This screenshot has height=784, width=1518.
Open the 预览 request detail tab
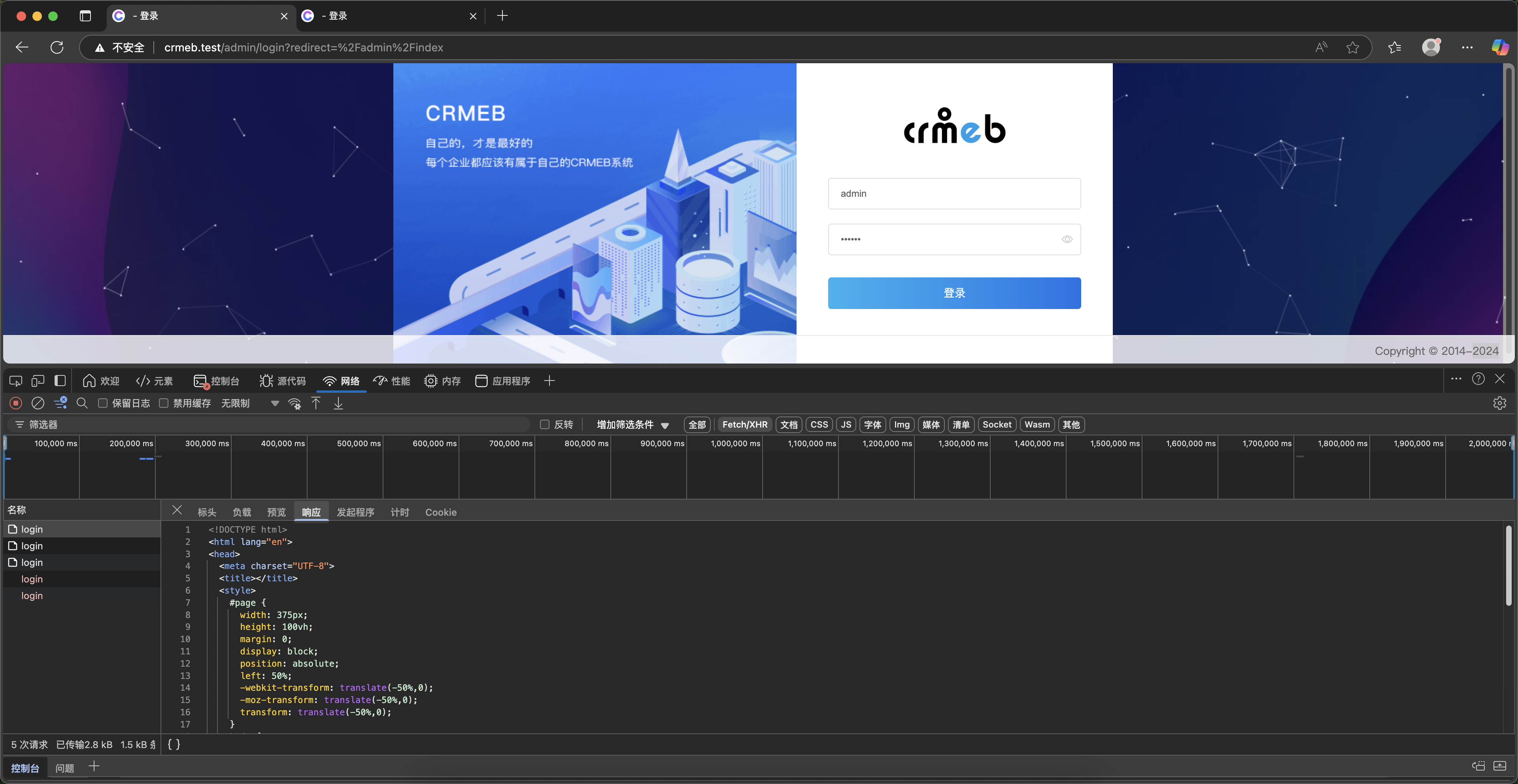tap(276, 513)
